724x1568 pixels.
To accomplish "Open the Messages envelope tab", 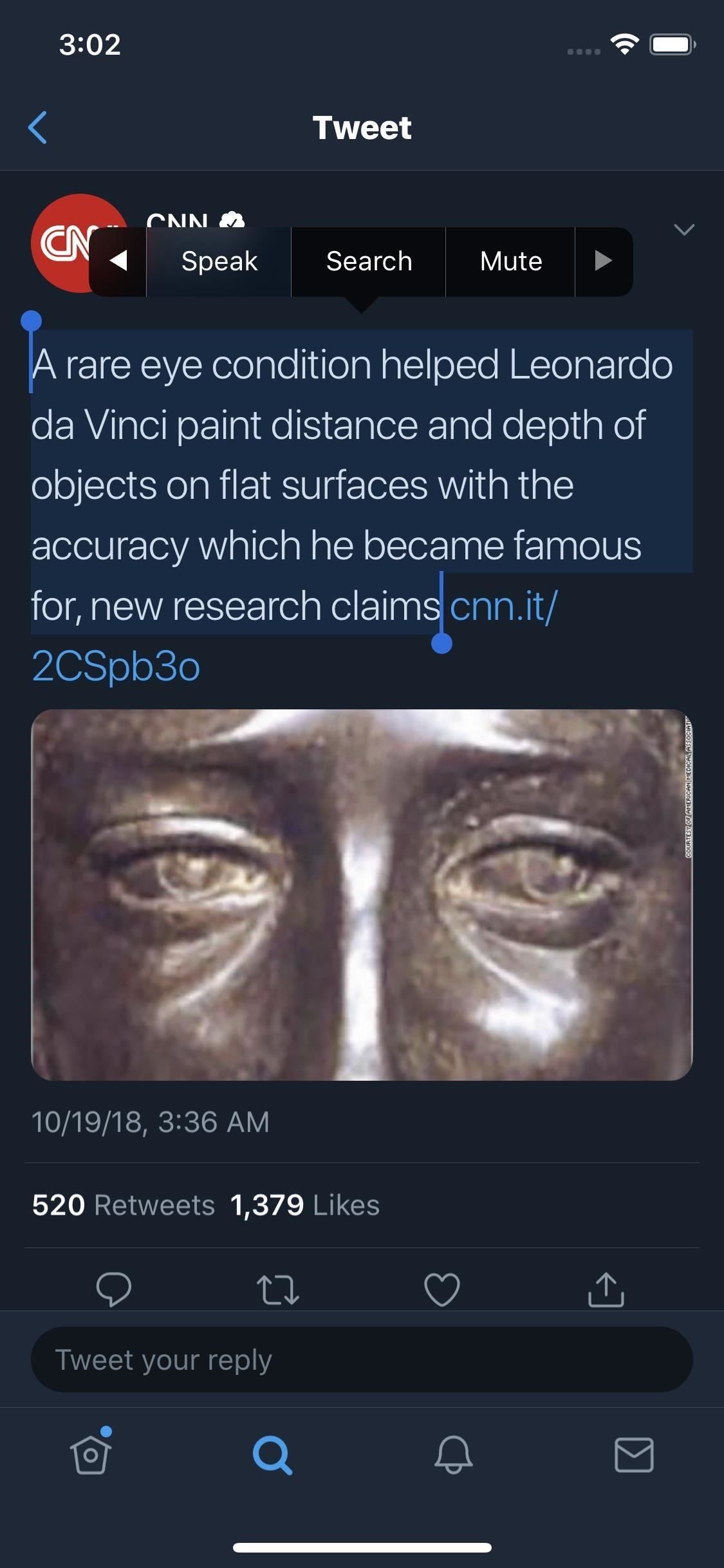I will pyautogui.click(x=634, y=1455).
